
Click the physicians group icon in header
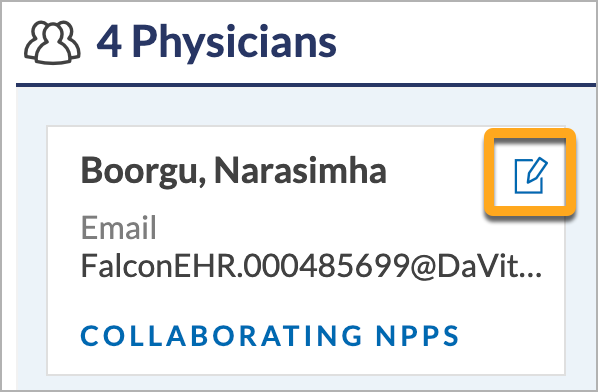pos(52,42)
